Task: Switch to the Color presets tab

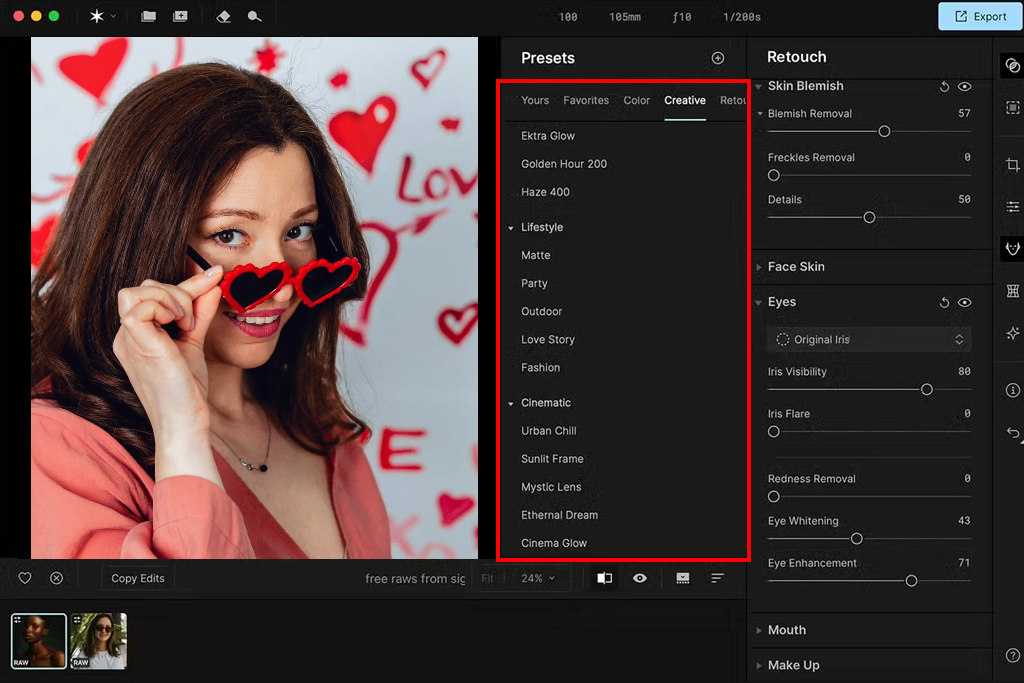Action: [x=636, y=101]
